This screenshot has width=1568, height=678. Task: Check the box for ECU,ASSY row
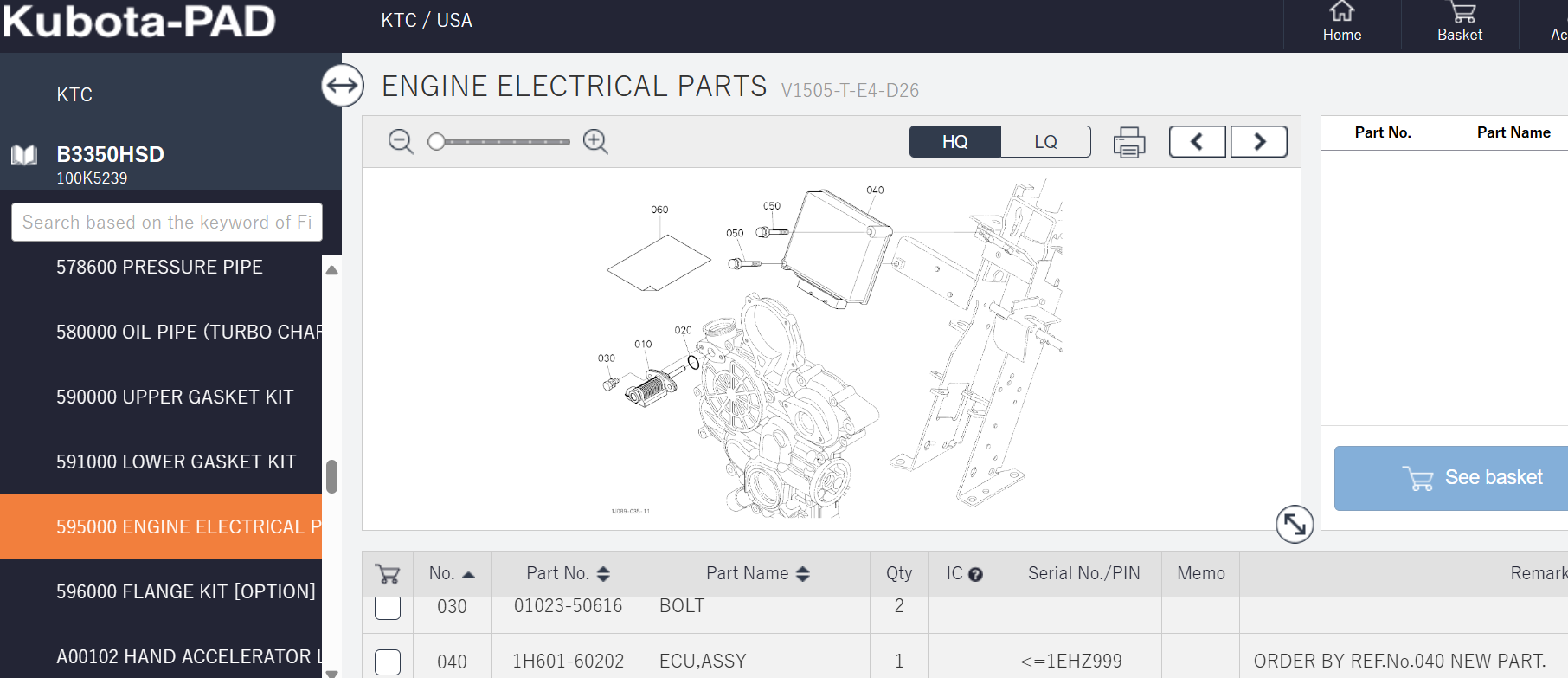[x=388, y=662]
